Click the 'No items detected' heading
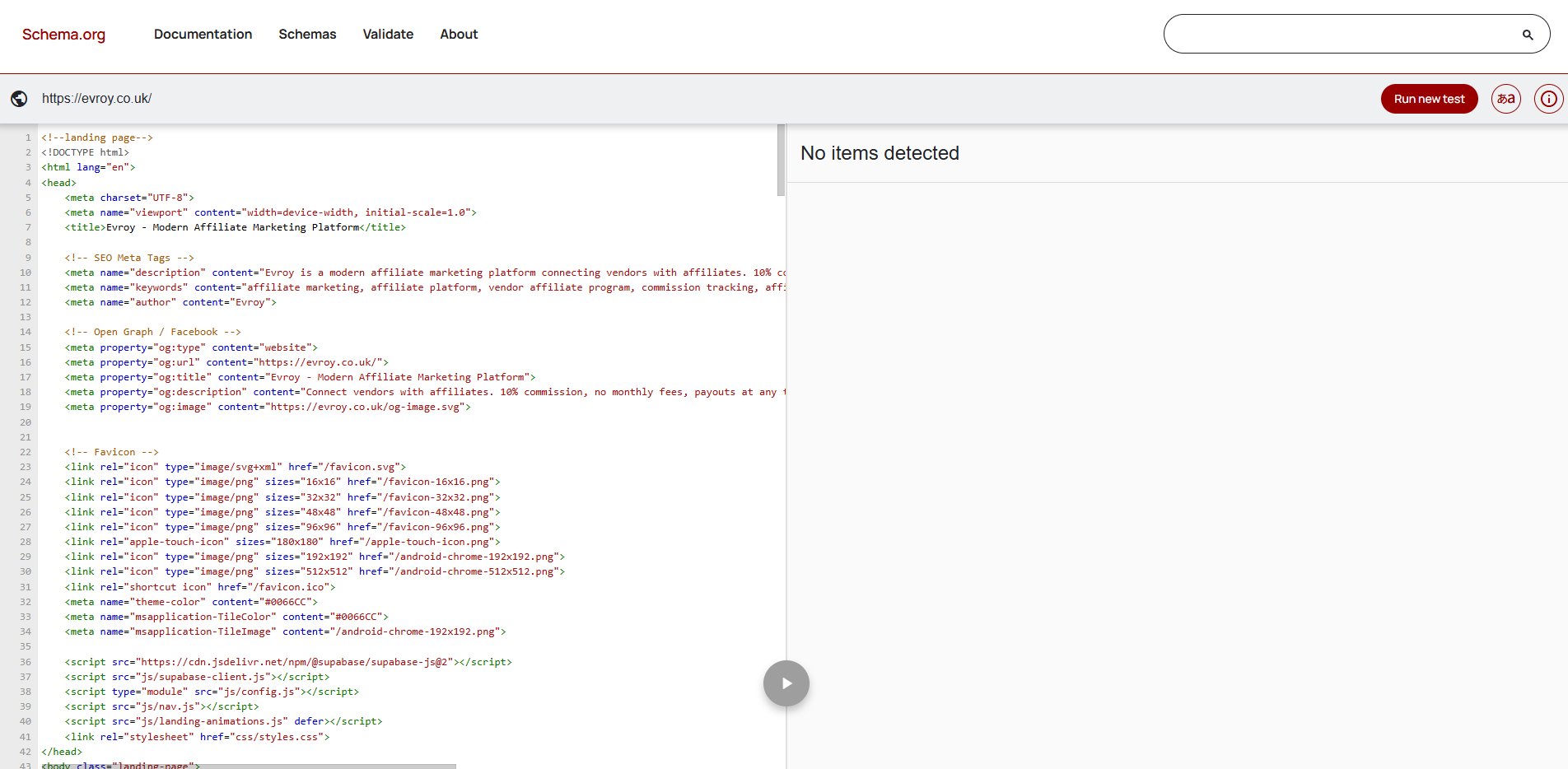This screenshot has height=769, width=1568. 880,153
